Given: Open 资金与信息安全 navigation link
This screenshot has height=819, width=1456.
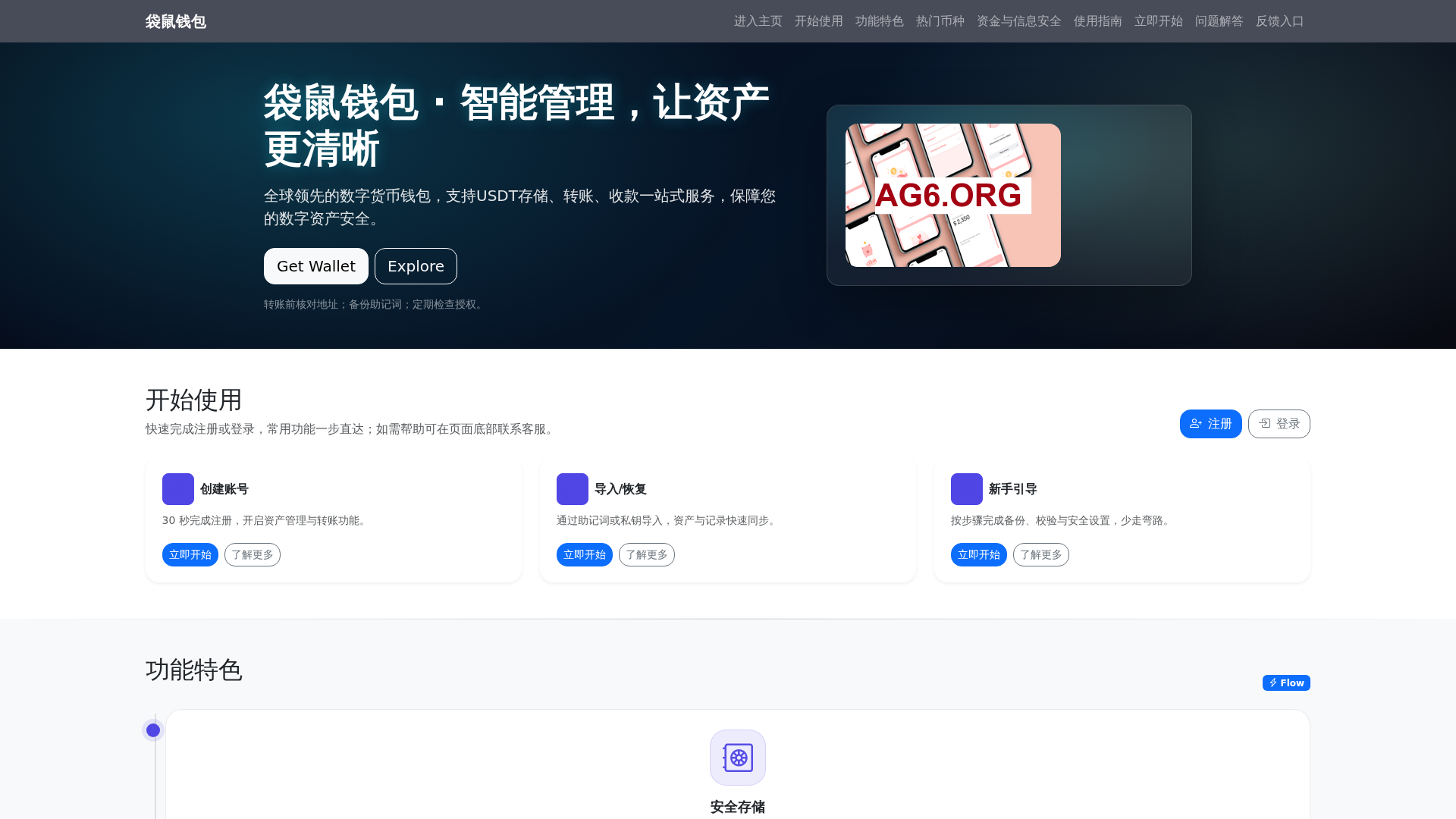Looking at the screenshot, I should click(x=1018, y=21).
